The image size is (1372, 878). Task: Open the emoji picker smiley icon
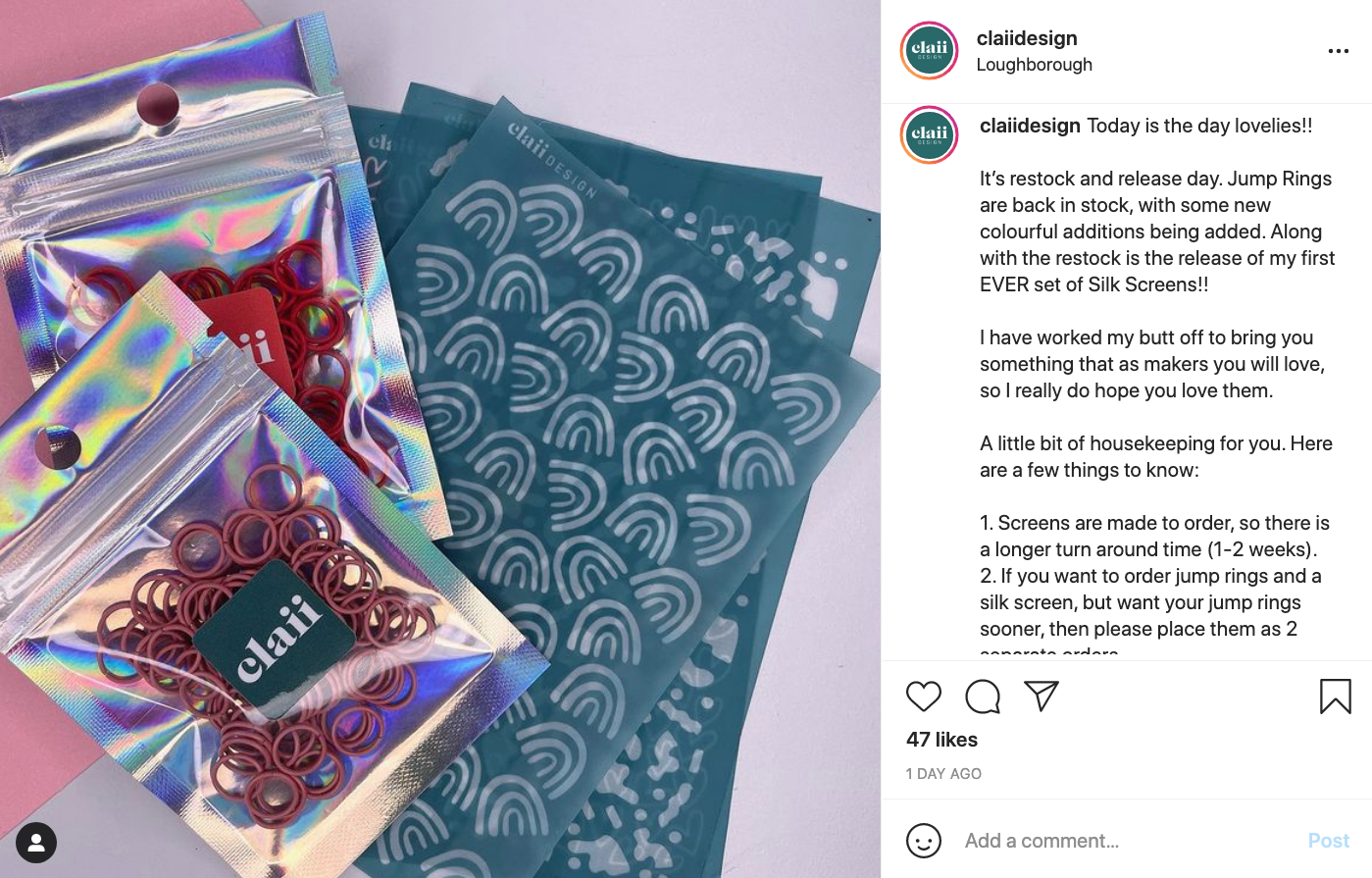tap(923, 841)
